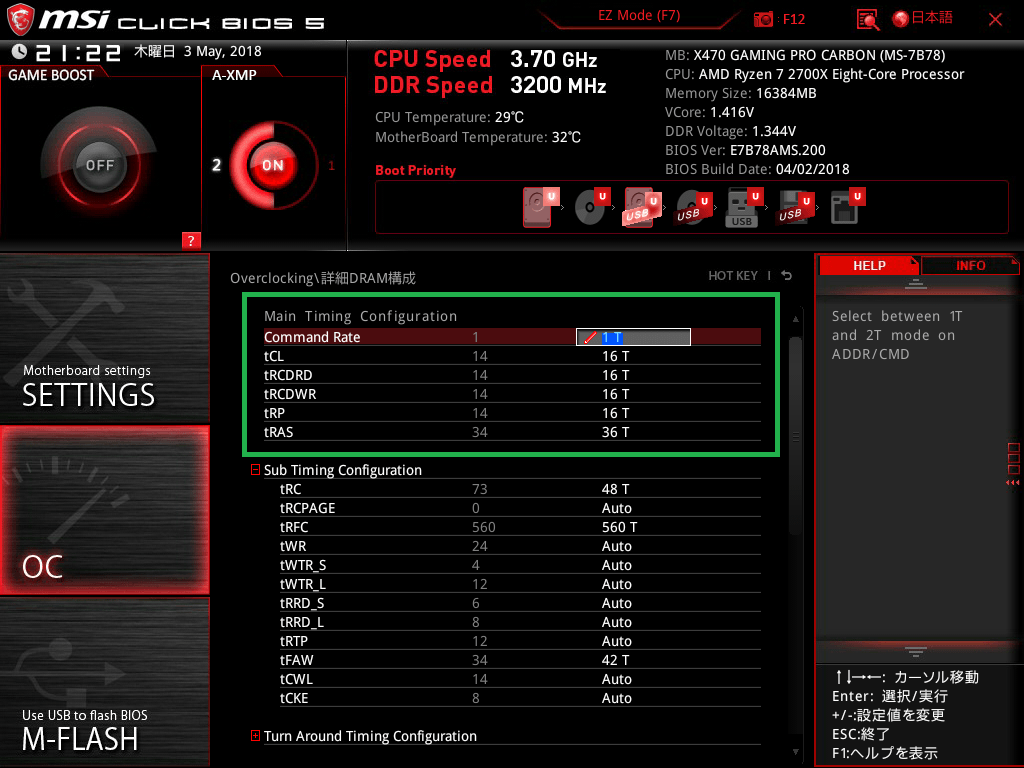Click the tWTR_L Auto setting

(x=616, y=584)
